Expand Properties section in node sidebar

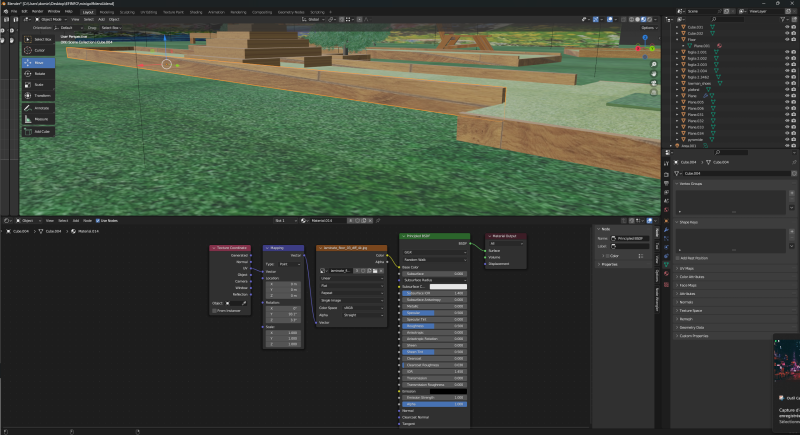(608, 264)
